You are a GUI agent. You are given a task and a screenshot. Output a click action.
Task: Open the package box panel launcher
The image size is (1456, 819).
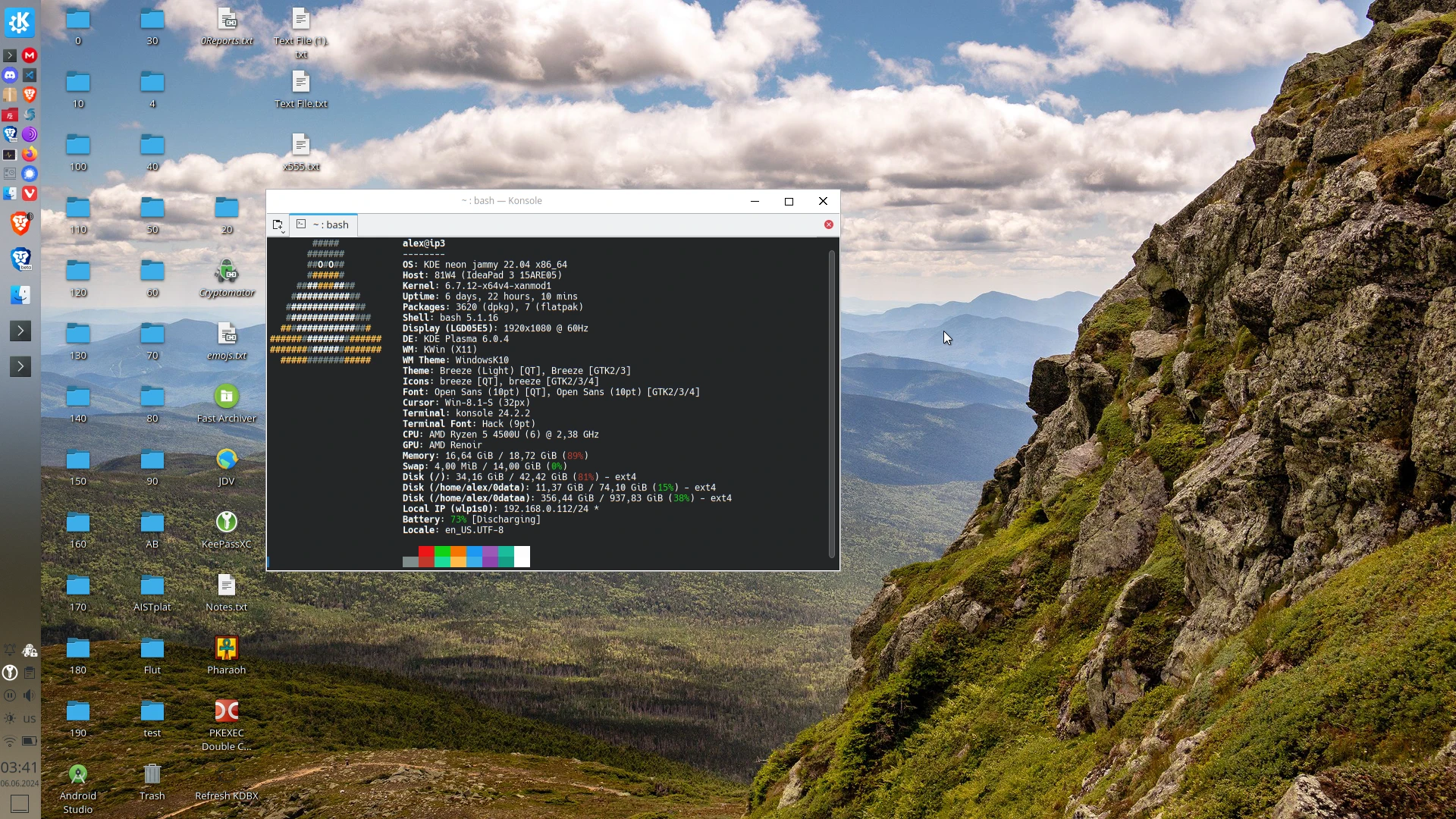10,95
